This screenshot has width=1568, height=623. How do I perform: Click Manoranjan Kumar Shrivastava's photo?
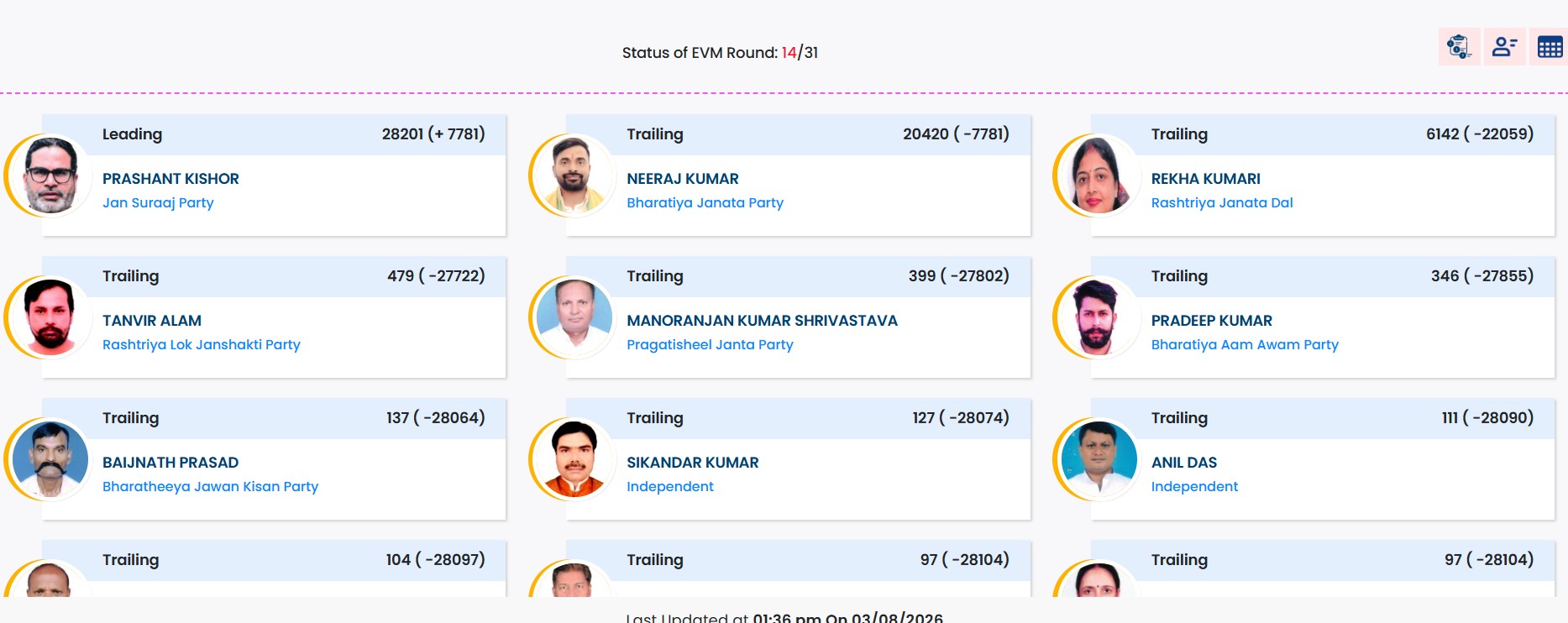click(574, 317)
